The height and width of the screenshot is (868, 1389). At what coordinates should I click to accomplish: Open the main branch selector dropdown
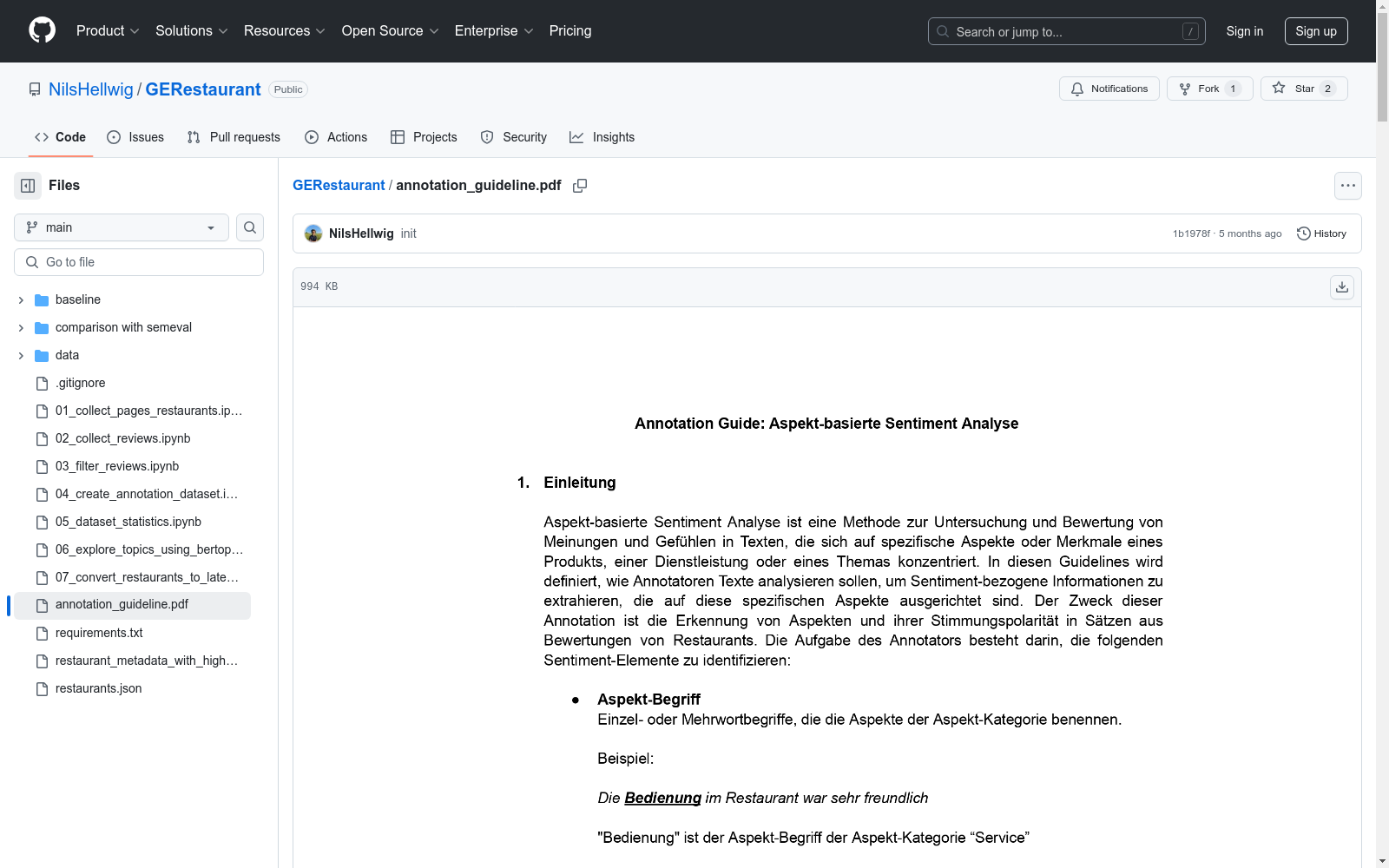click(122, 227)
